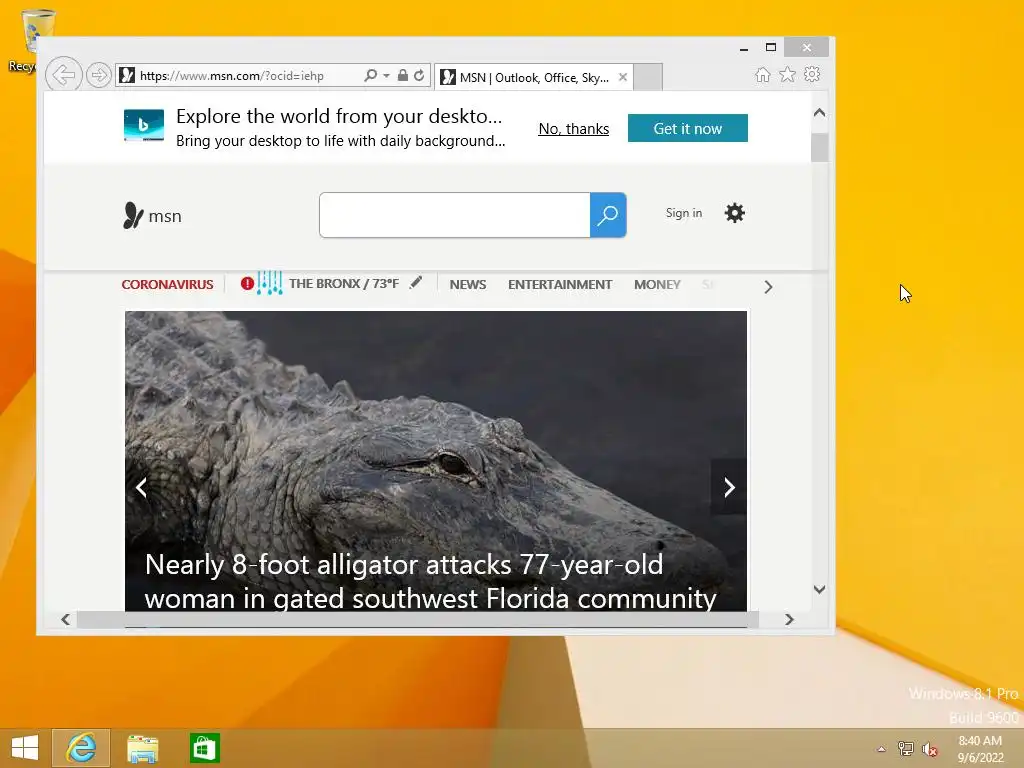Open THE BRONX / 73°F weather link

pyautogui.click(x=344, y=283)
